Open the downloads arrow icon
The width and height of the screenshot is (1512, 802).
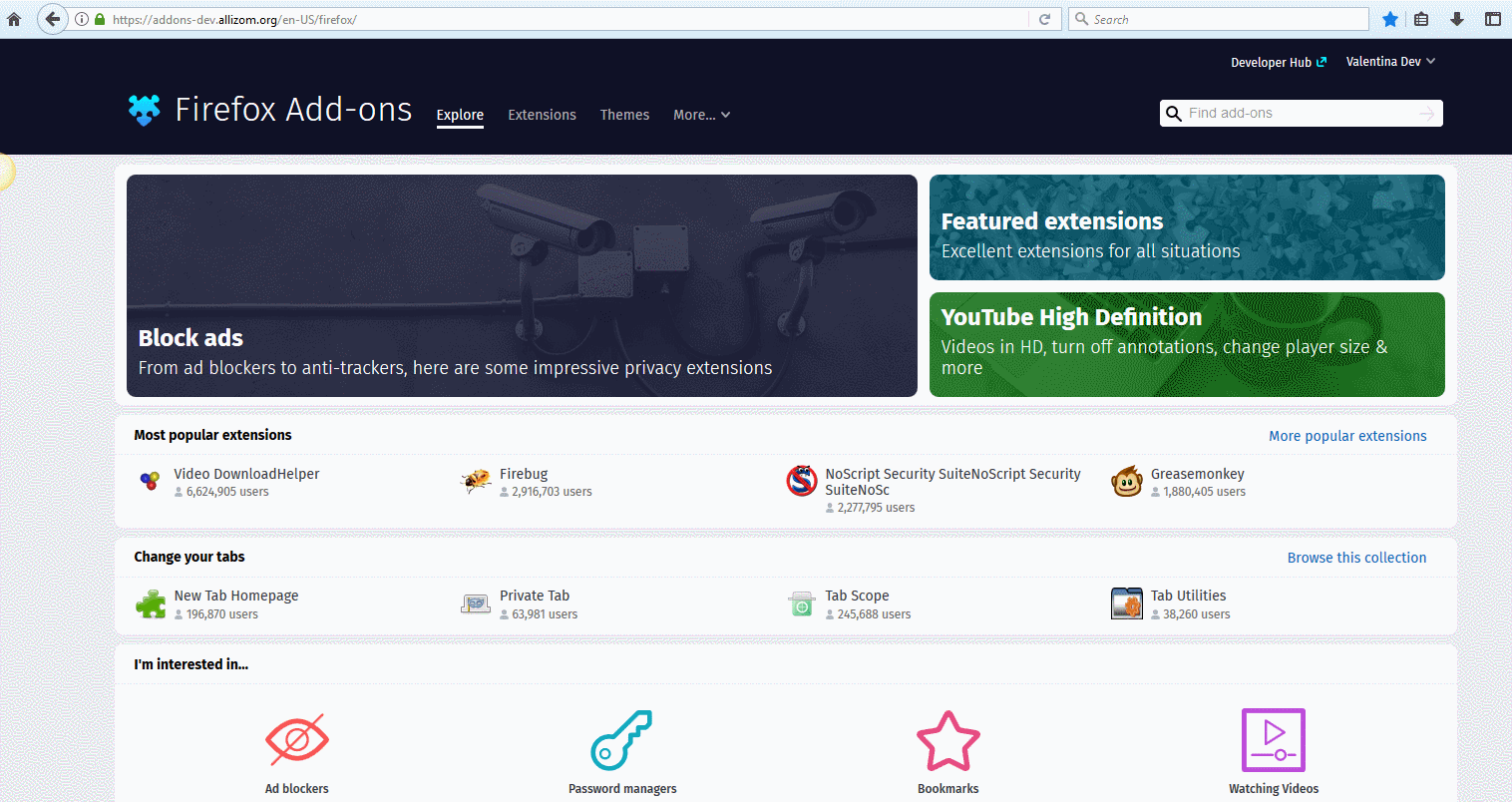[x=1457, y=19]
